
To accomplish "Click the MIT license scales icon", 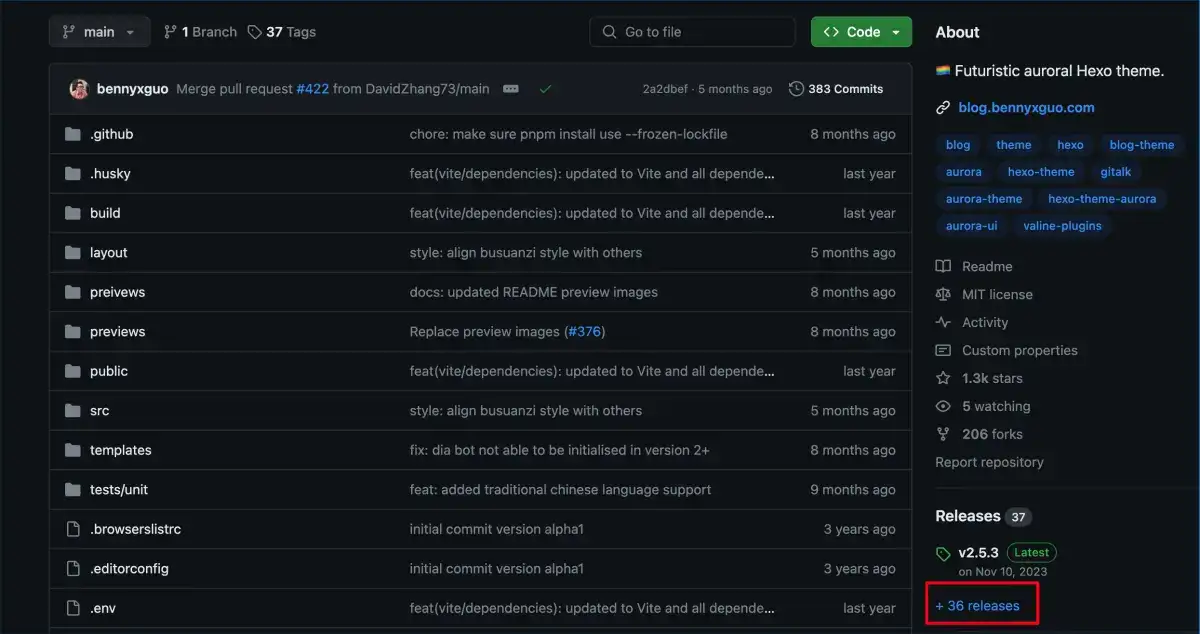I will click(941, 294).
